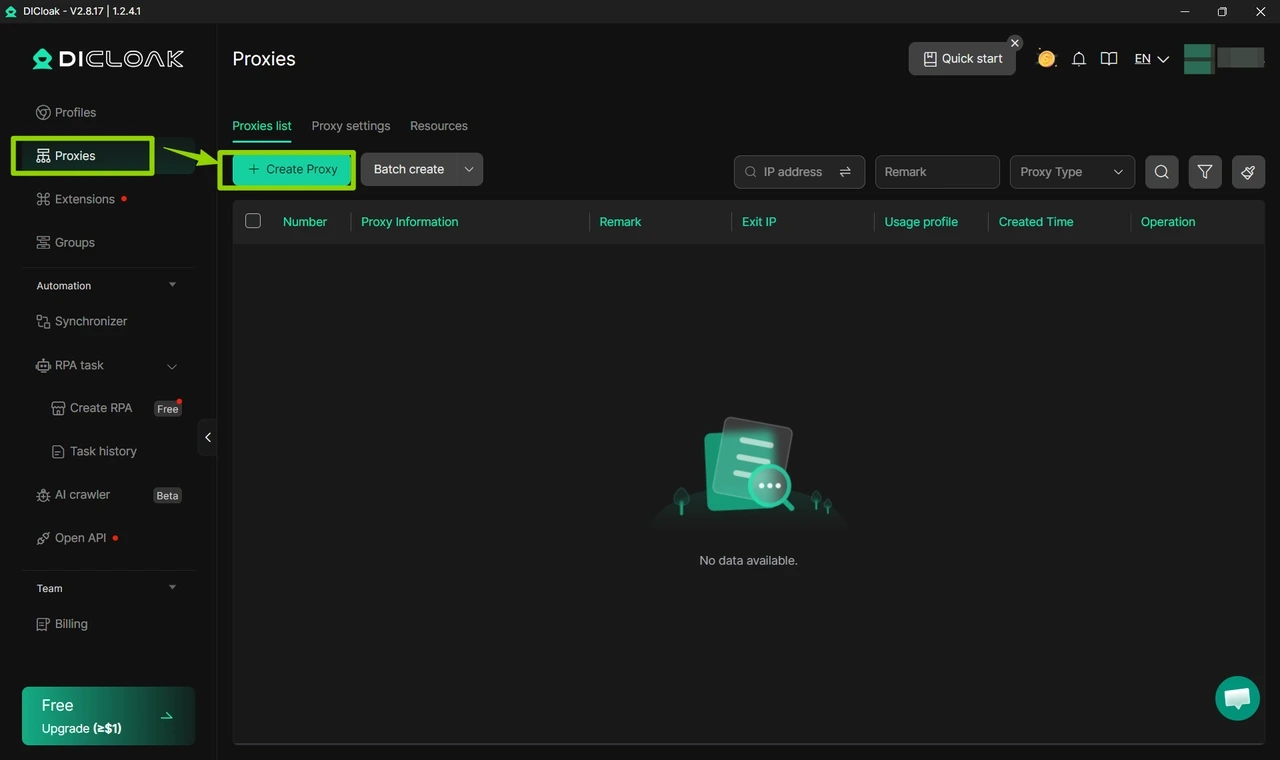Image resolution: width=1280 pixels, height=760 pixels.
Task: Open the documentation book icon
Action: (1108, 59)
